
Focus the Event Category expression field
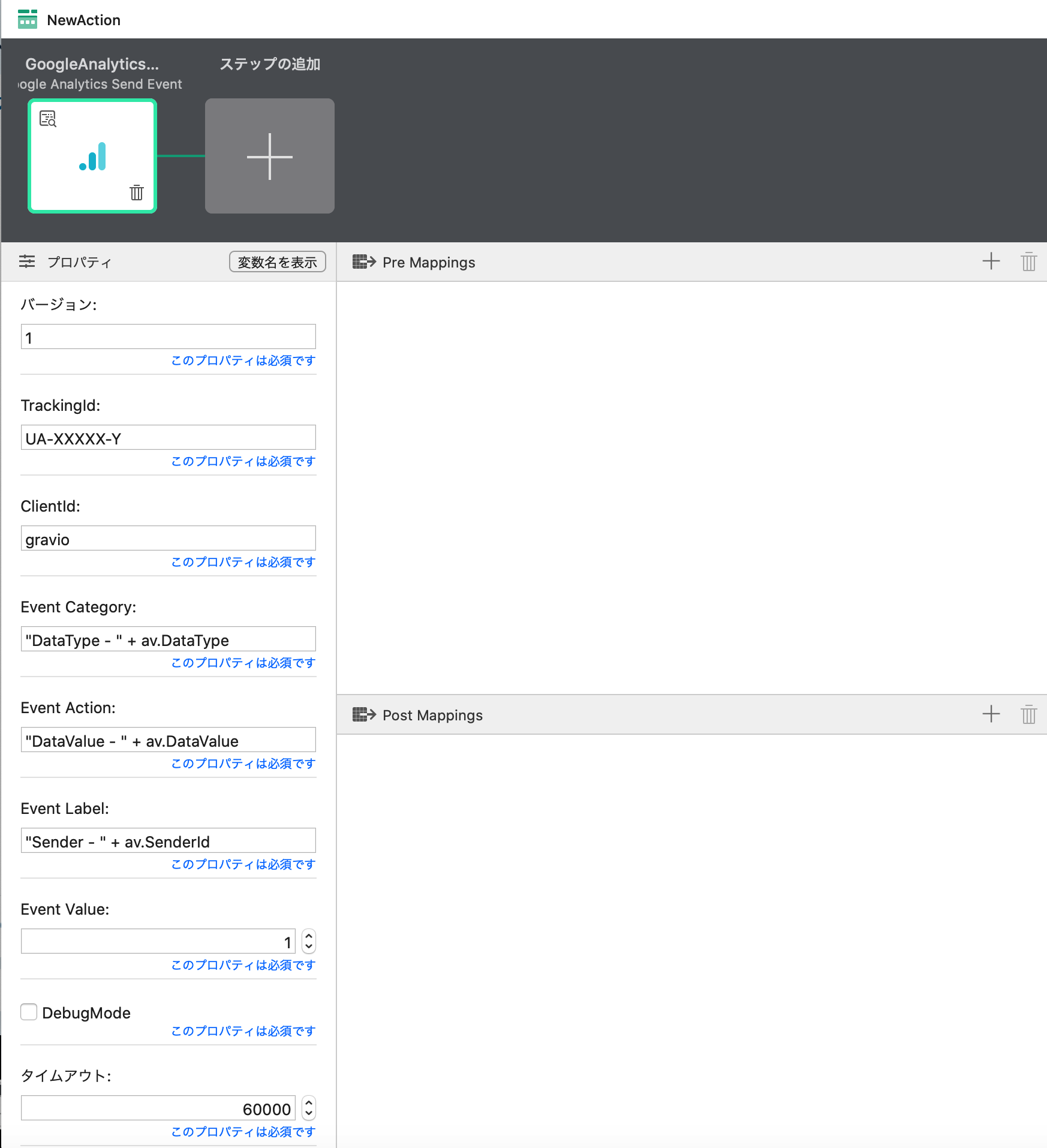tap(168, 639)
